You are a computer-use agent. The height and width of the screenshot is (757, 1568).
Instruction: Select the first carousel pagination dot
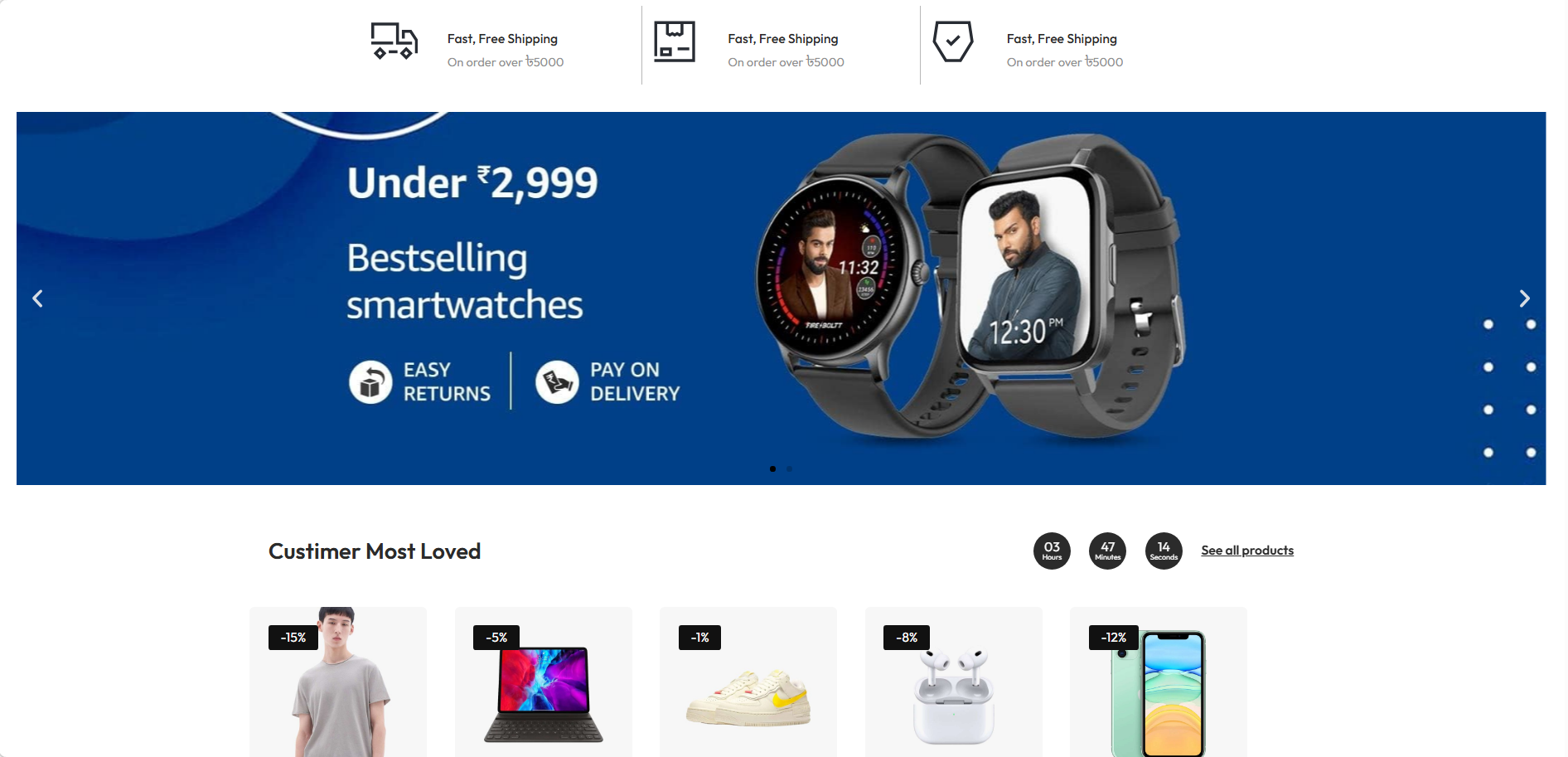tap(773, 469)
